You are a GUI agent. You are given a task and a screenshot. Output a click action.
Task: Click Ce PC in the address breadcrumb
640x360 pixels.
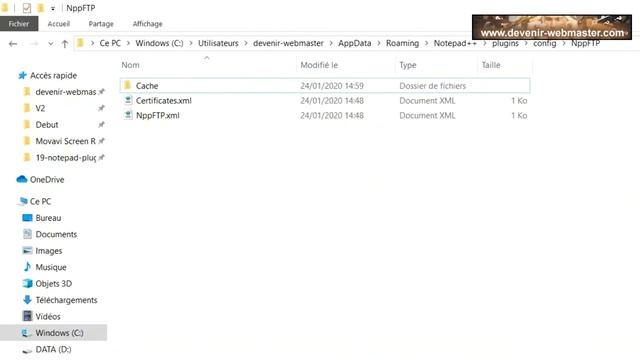(110, 43)
